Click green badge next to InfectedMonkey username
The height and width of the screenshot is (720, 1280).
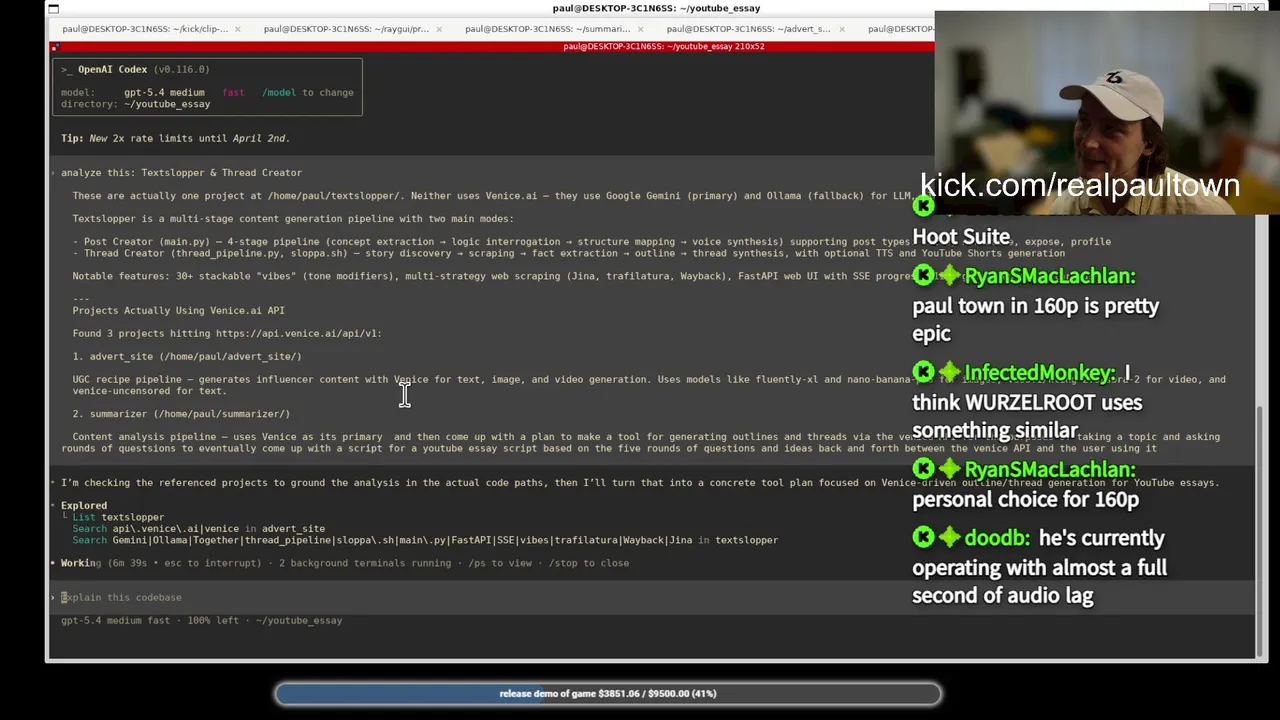[949, 372]
